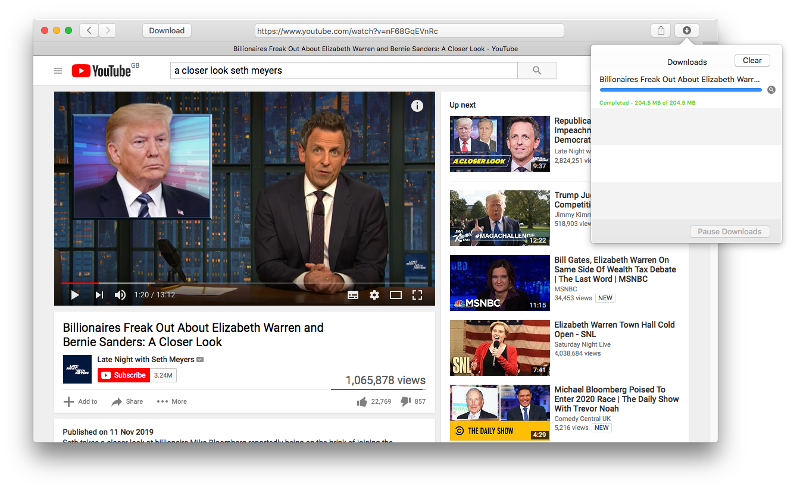The image size is (800, 490).
Task: Open the video settings gear
Action: pyautogui.click(x=374, y=295)
